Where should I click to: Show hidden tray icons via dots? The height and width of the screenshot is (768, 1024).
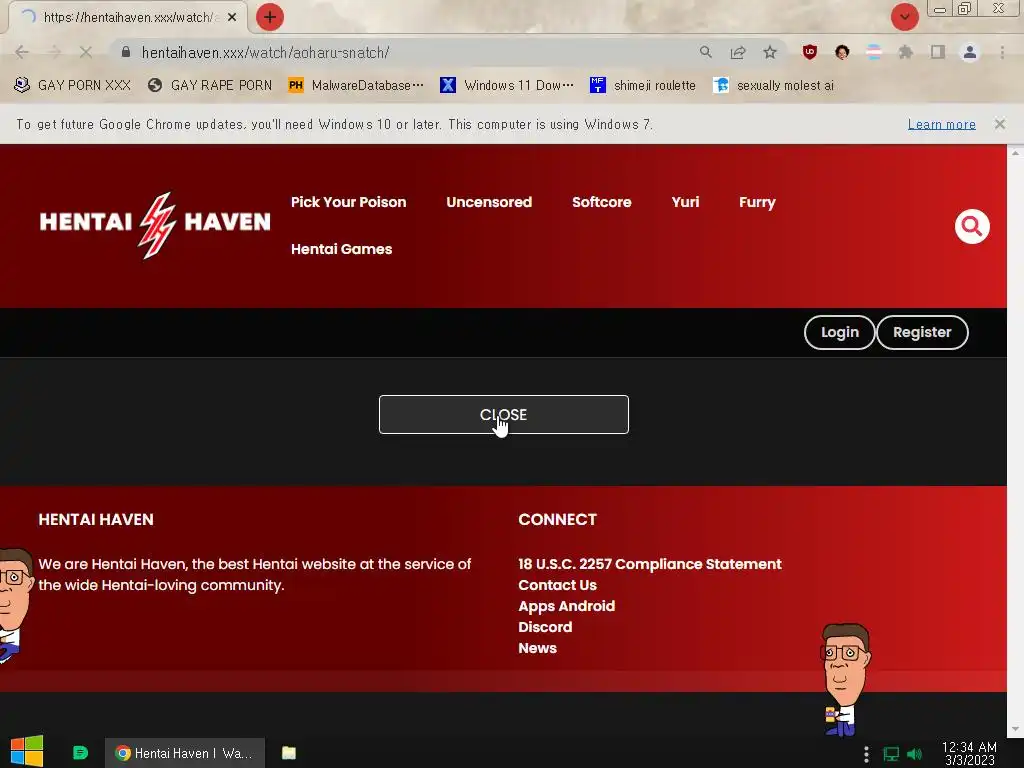click(866, 754)
